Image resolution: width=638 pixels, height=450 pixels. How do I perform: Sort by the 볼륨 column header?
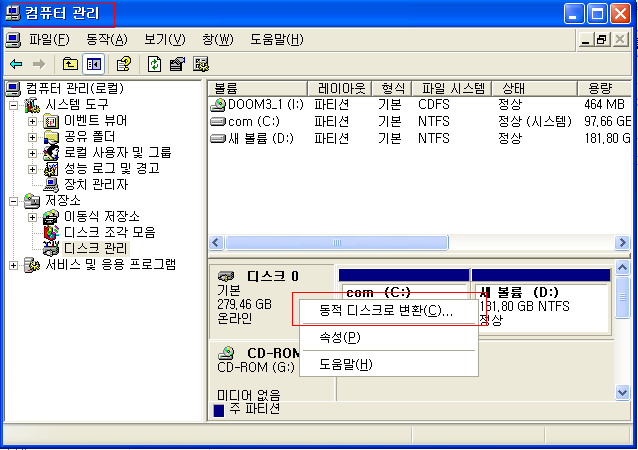[x=258, y=88]
